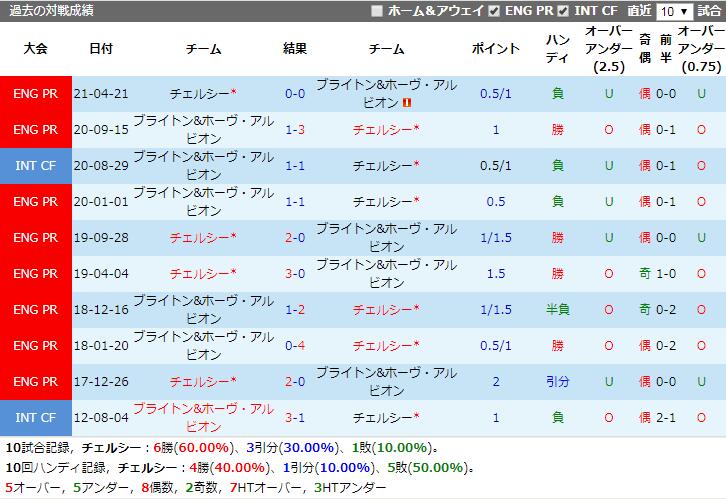Click the date 20-09-15

coord(101,130)
